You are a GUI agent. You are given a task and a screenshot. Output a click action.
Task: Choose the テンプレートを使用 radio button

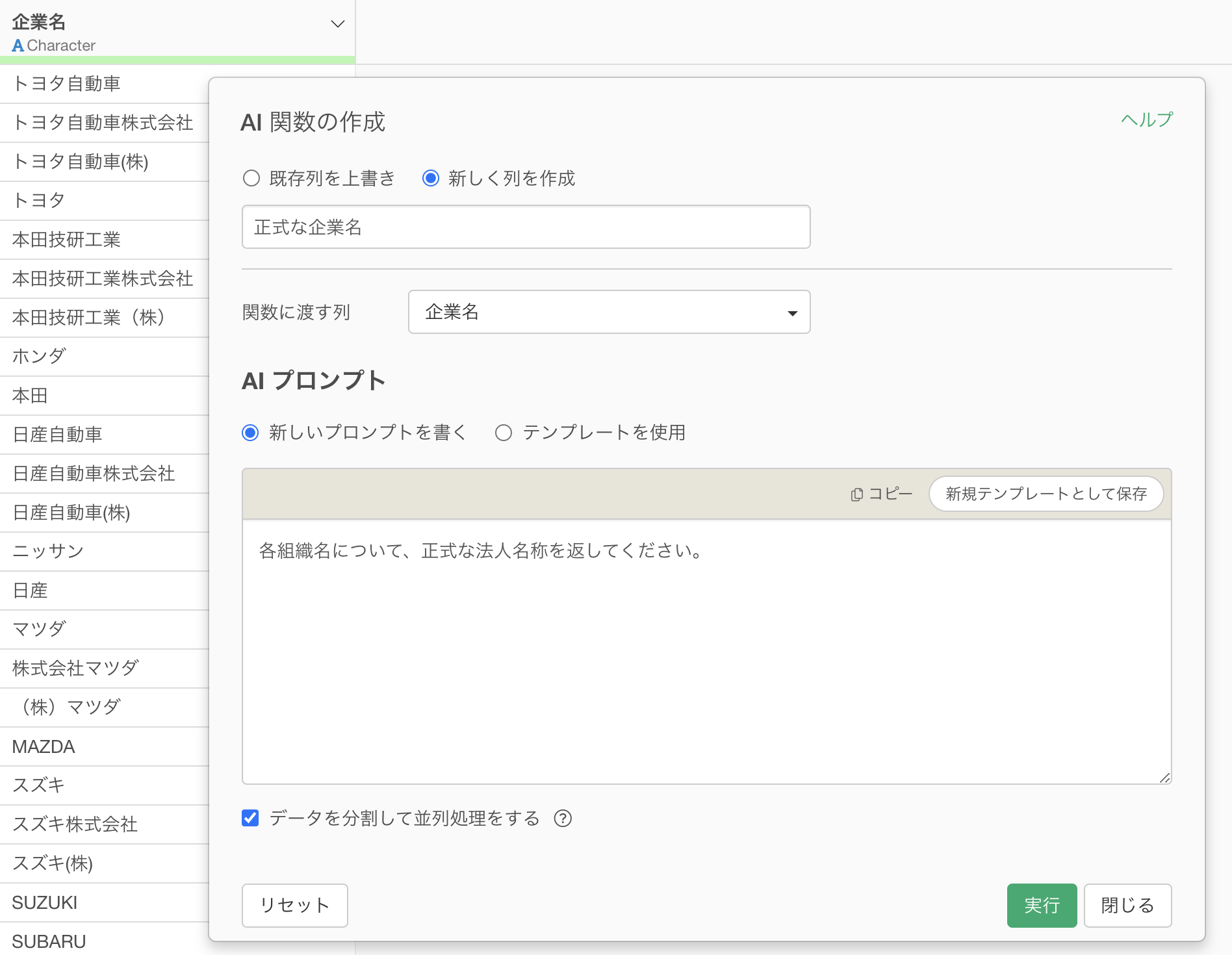pos(504,433)
